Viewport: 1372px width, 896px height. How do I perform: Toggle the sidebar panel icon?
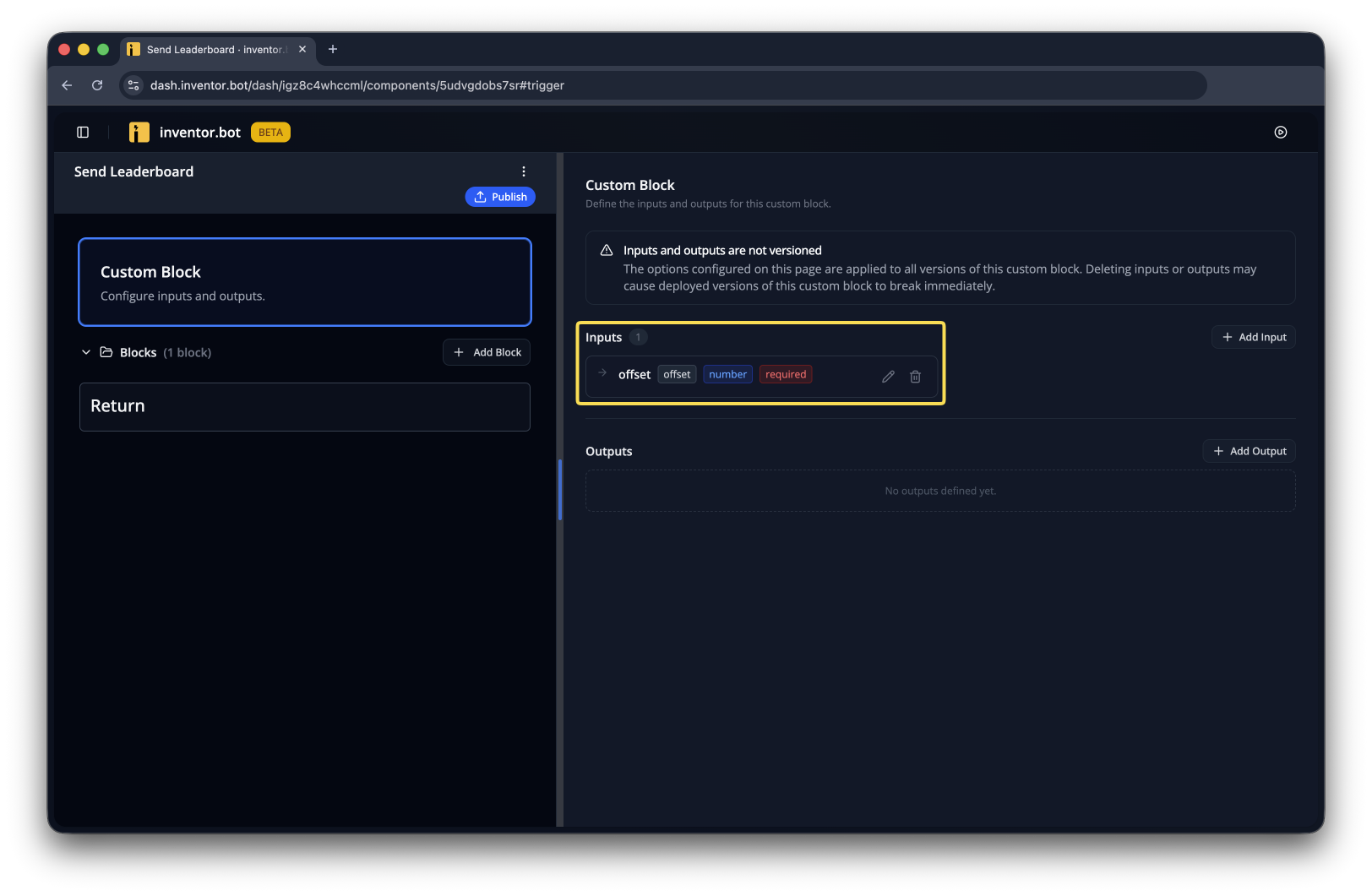pos(83,133)
